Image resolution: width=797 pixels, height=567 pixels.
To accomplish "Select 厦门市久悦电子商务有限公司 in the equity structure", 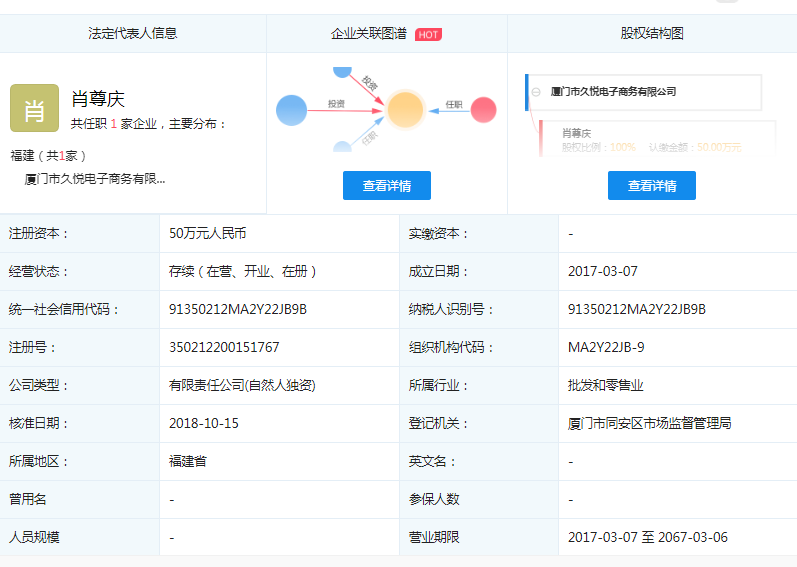I will 614,91.
